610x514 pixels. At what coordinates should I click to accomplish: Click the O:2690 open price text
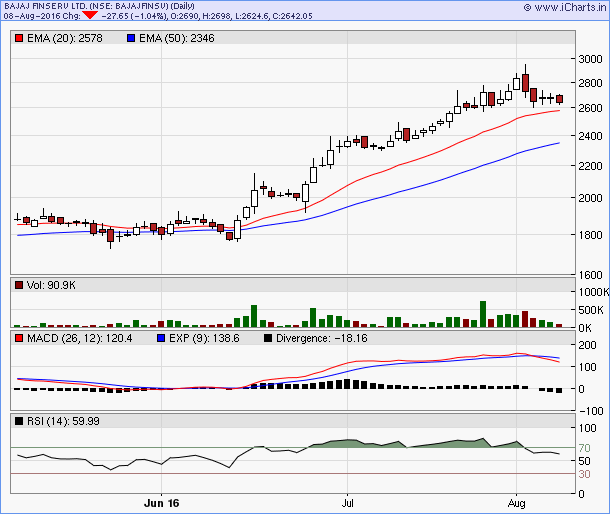(183, 16)
